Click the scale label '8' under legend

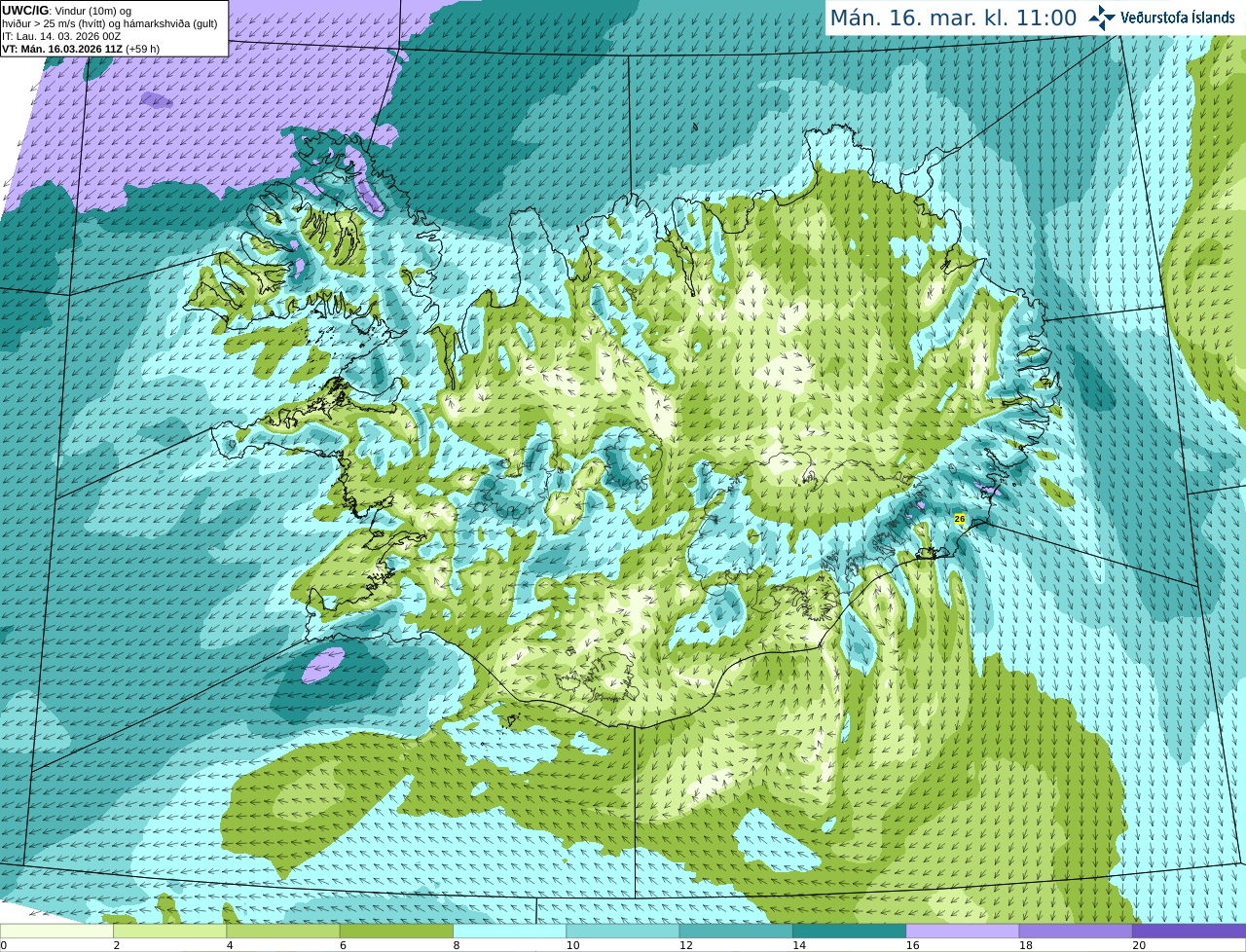[457, 945]
